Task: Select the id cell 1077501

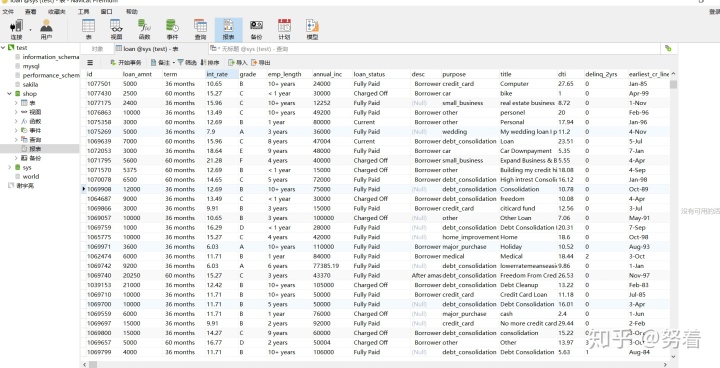Action: coord(103,84)
